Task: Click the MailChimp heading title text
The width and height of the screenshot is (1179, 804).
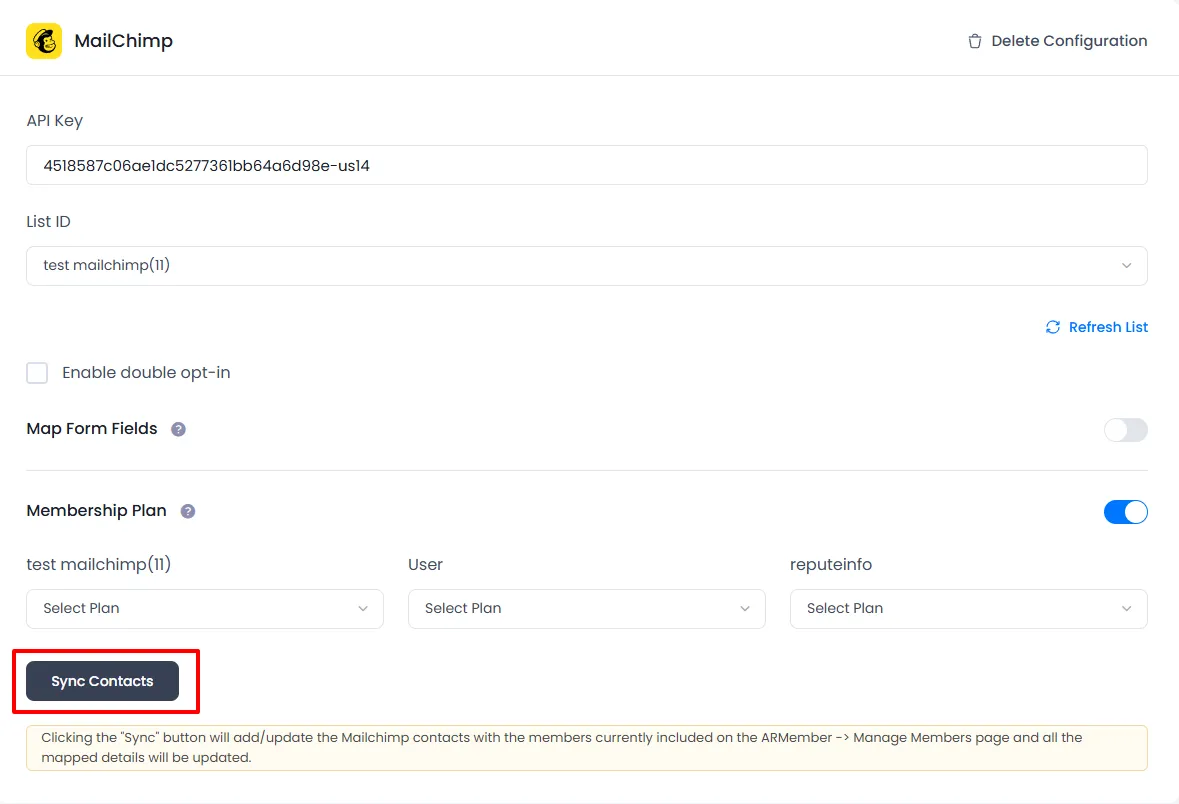Action: (123, 41)
